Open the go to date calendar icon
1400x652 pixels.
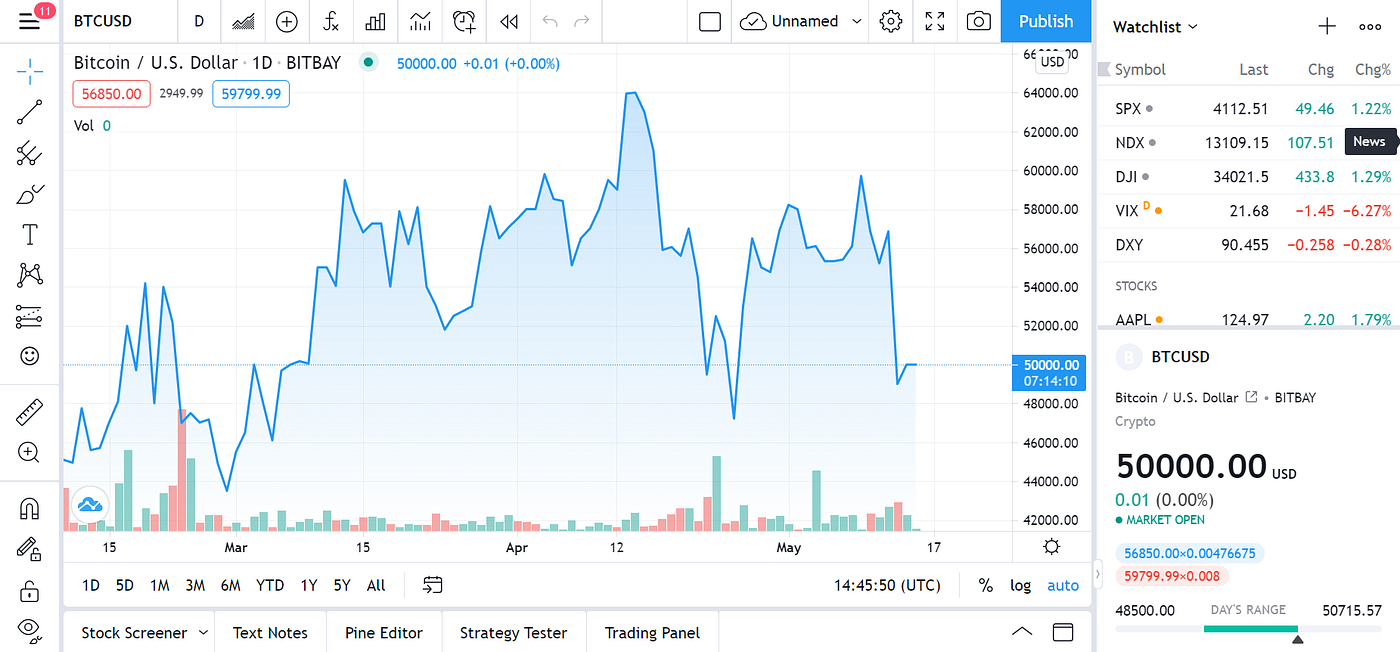[x=433, y=585]
